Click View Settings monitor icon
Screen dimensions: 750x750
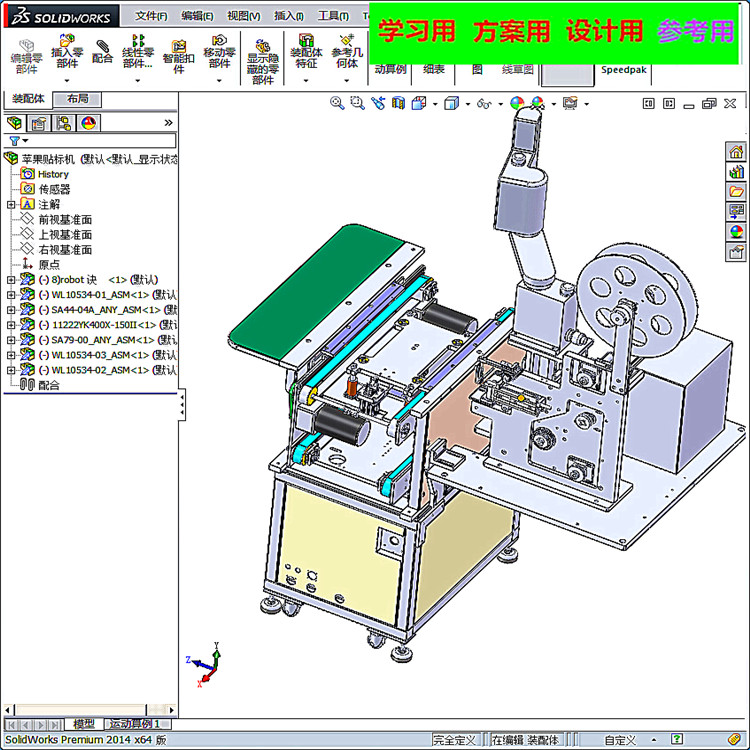coord(570,103)
